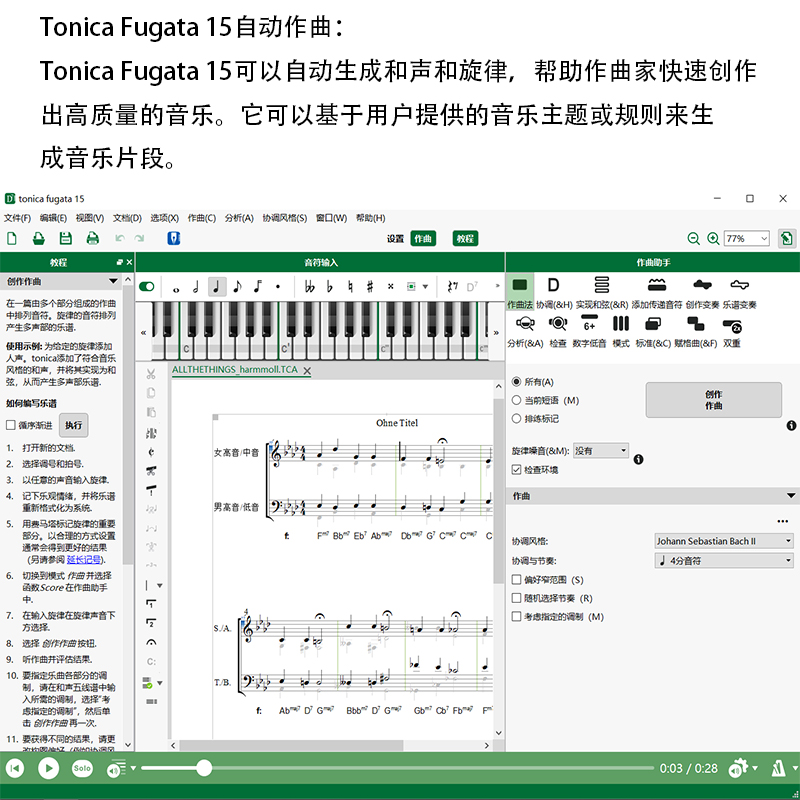Click the undo arrow icon
This screenshot has width=800, height=800.
[x=120, y=238]
